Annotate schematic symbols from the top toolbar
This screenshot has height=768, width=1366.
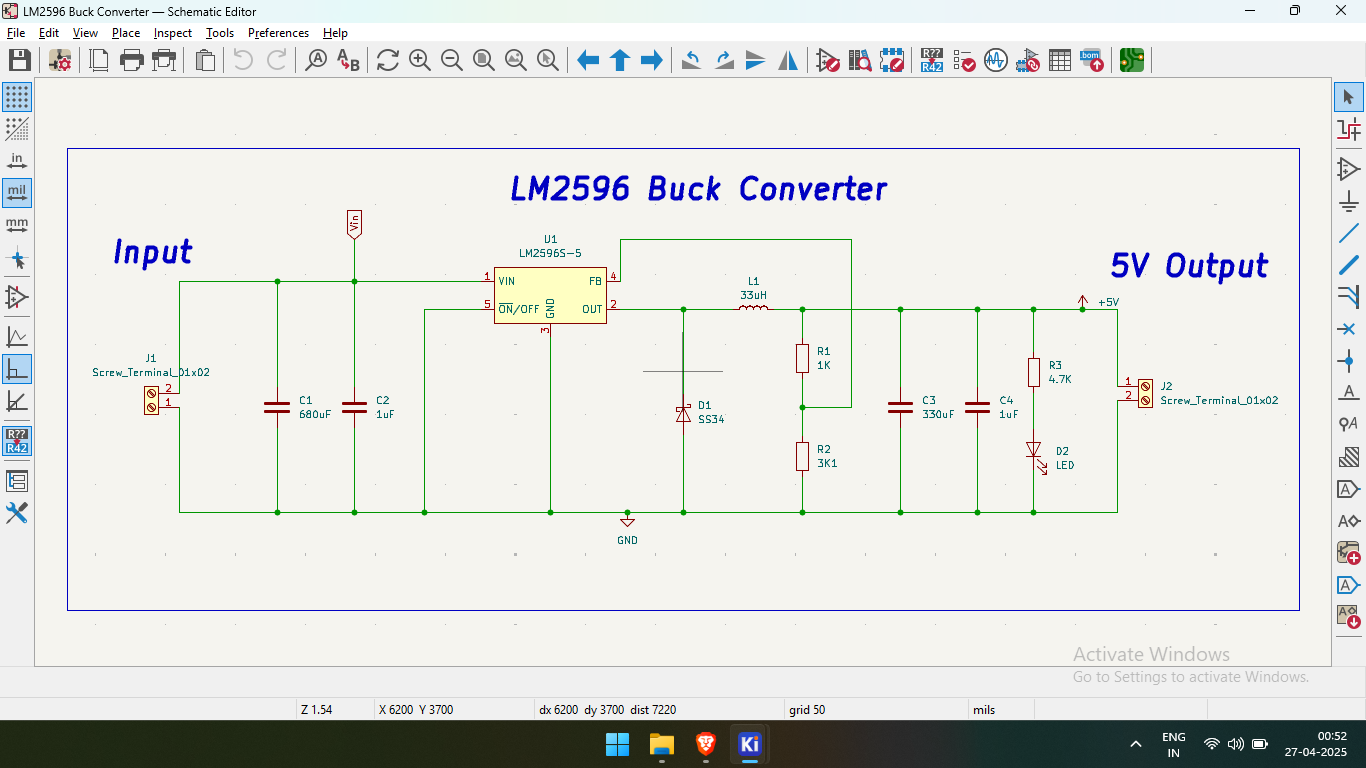(932, 60)
